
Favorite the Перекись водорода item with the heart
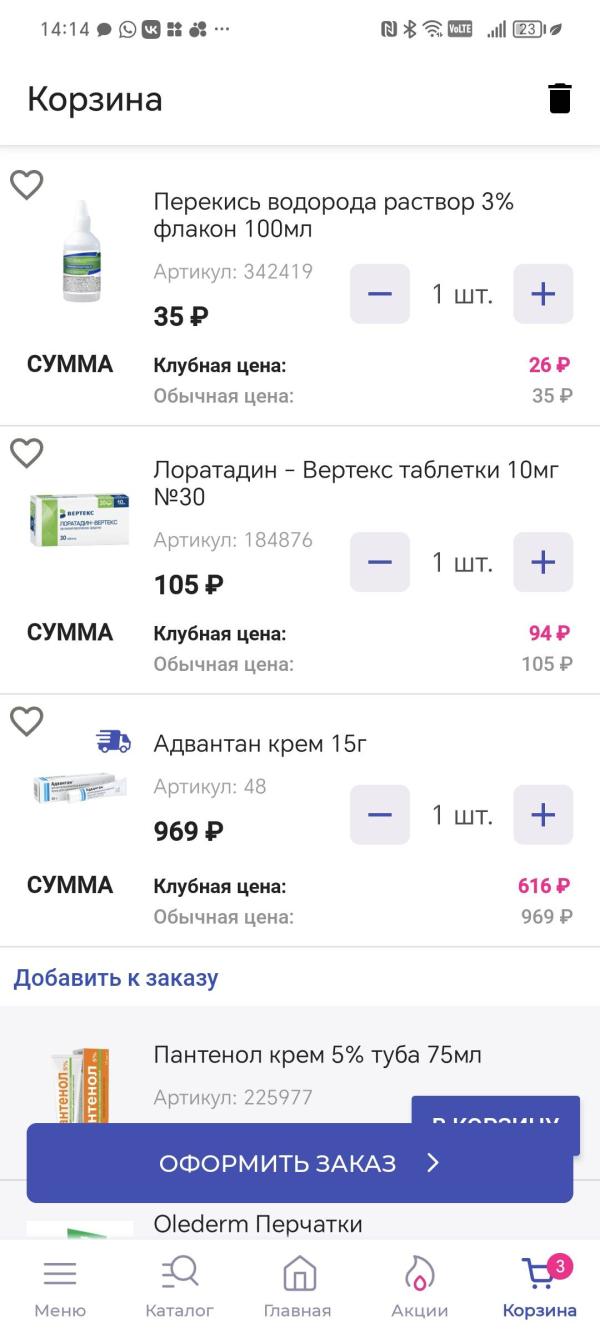point(27,185)
